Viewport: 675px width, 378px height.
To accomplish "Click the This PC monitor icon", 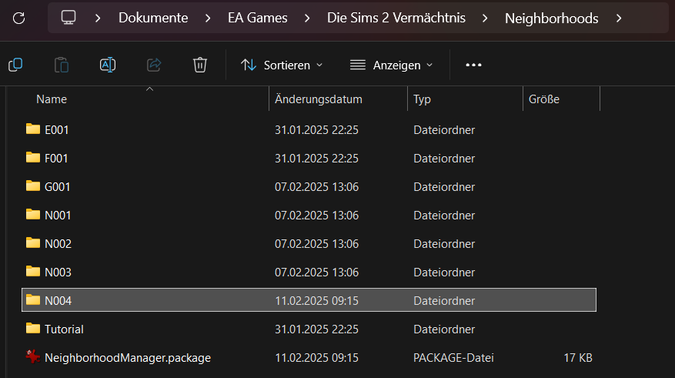I will pos(68,18).
